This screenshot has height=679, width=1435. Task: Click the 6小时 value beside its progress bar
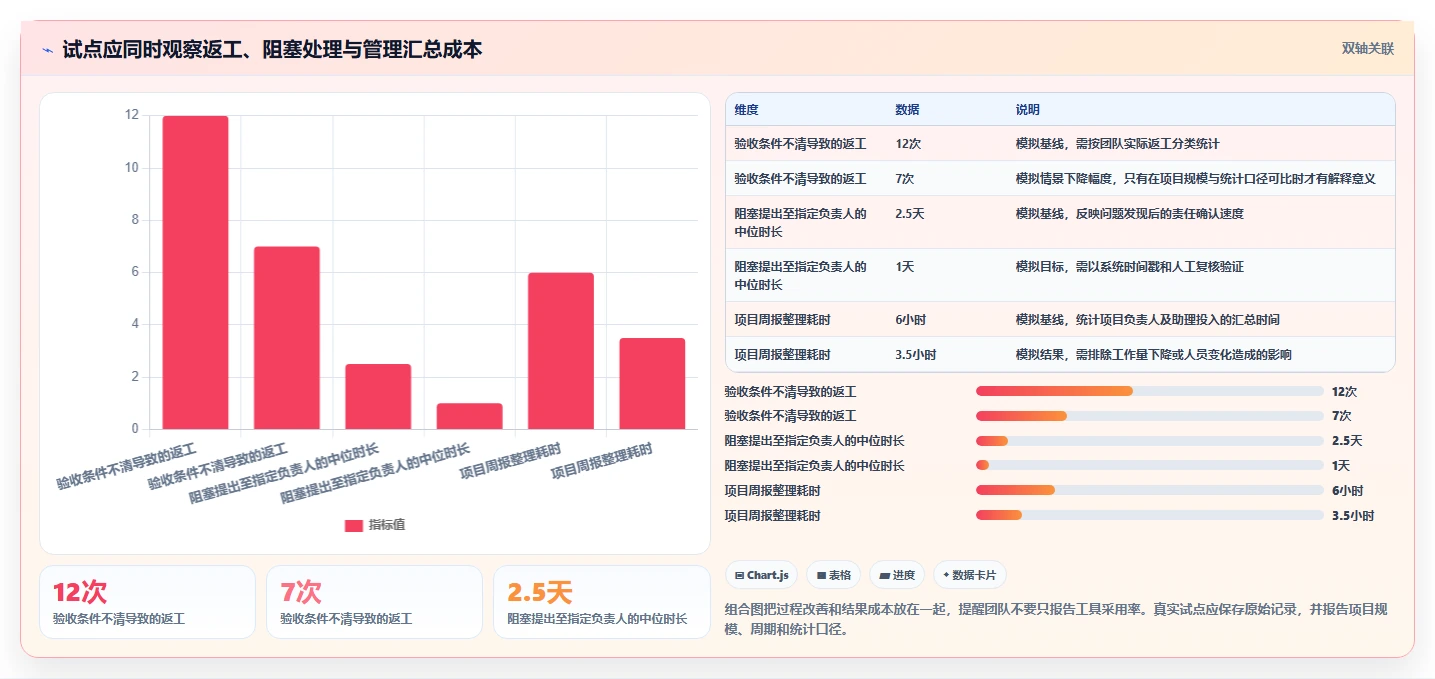point(1347,491)
